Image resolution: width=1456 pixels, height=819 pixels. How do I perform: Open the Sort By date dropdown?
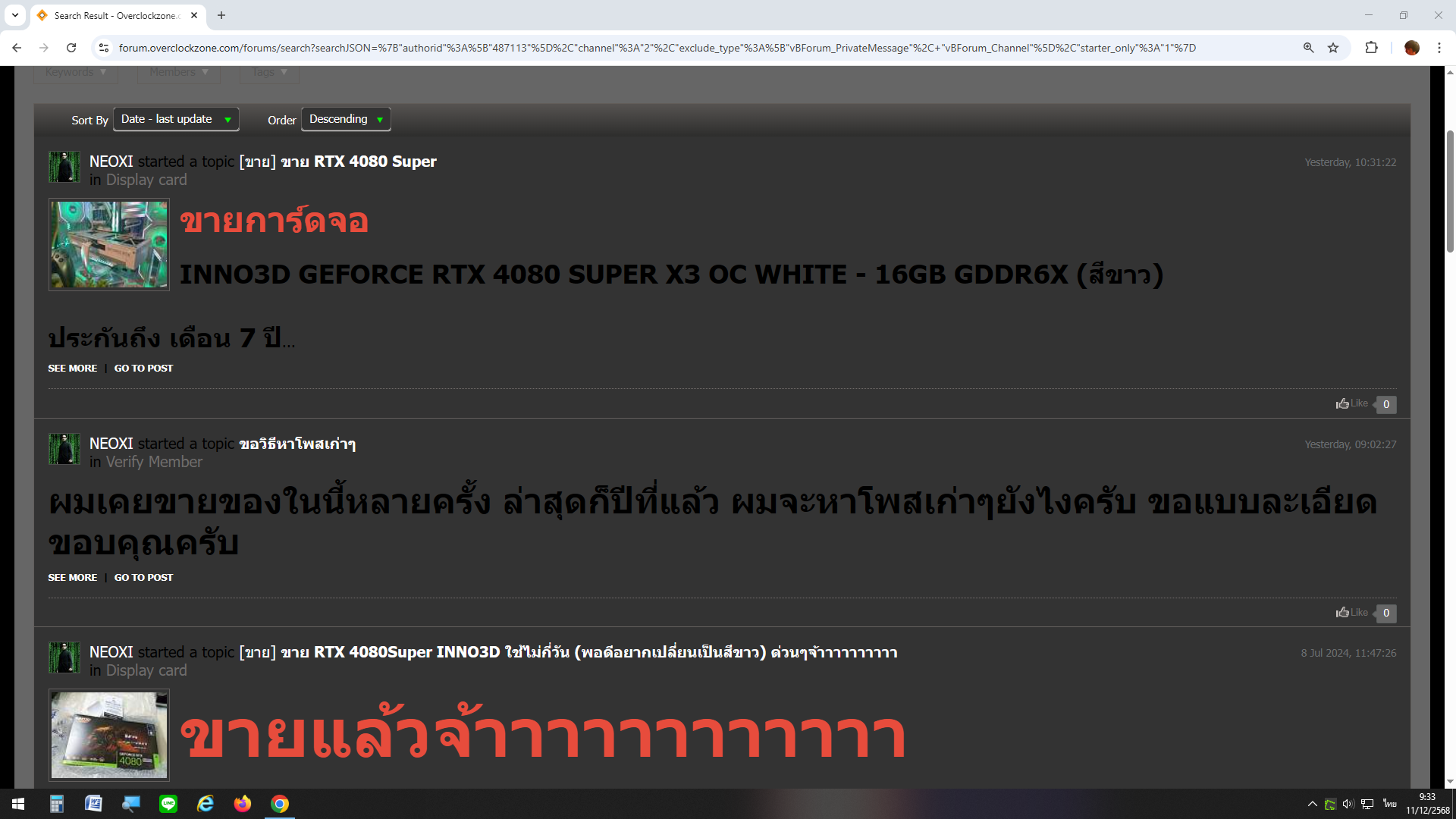pyautogui.click(x=176, y=119)
